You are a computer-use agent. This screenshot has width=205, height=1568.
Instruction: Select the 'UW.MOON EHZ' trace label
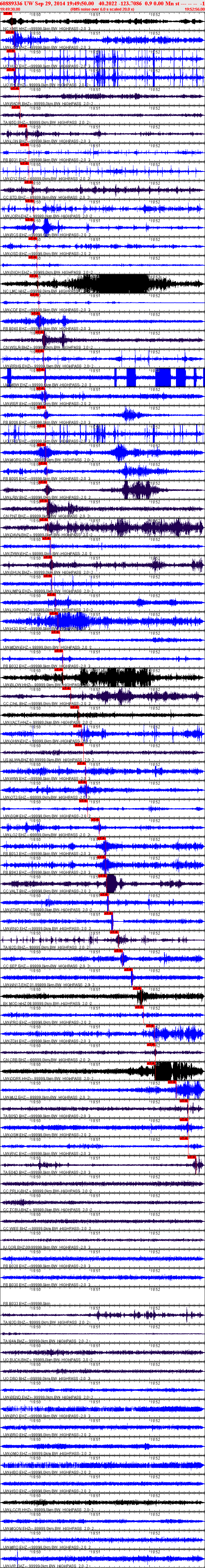tap(17, 1529)
